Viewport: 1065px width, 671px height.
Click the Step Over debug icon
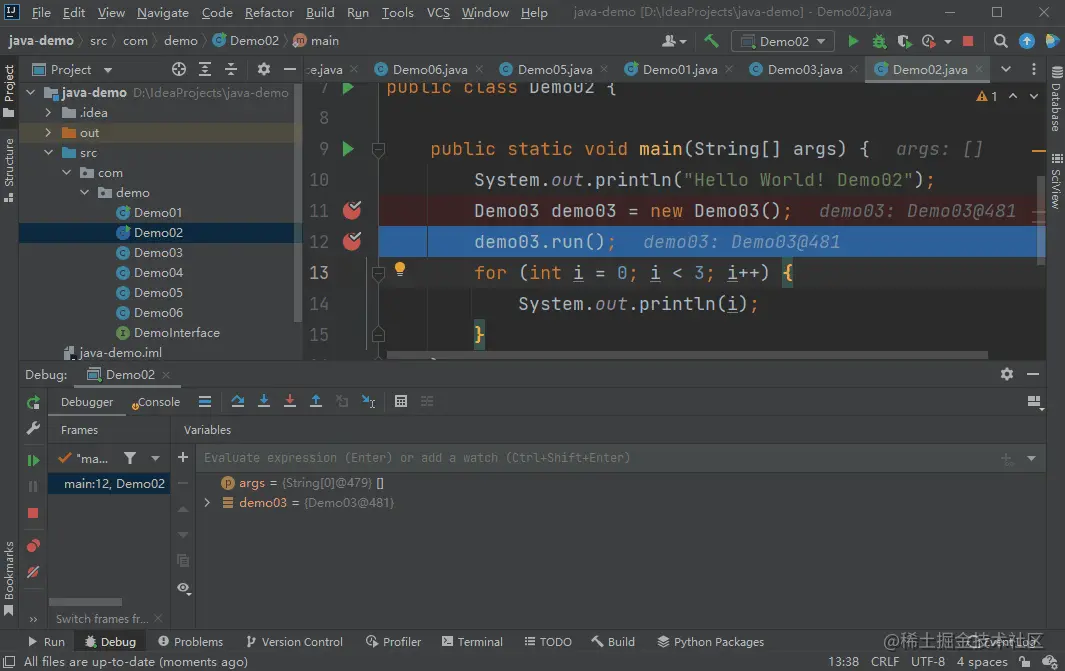point(238,401)
